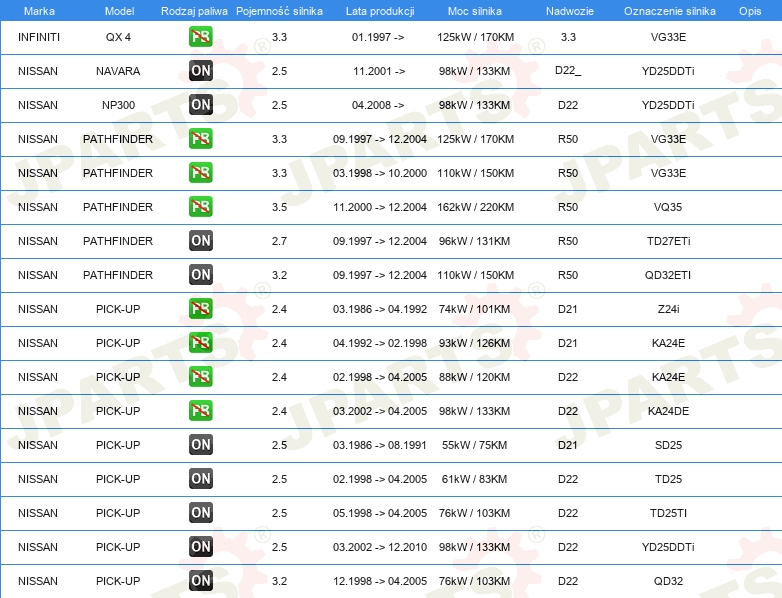Click engine code QD32ETI
Image resolution: width=782 pixels, height=598 pixels.
click(668, 275)
